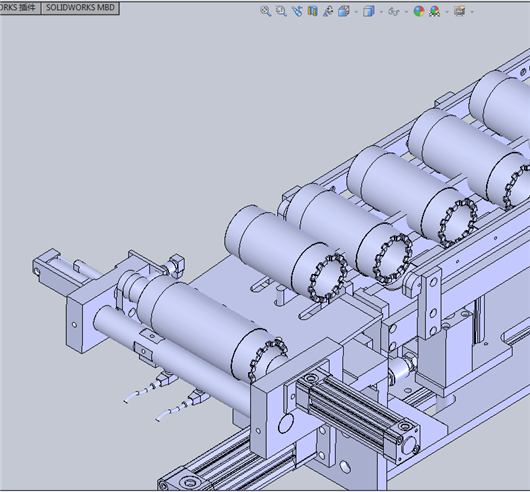
Task: Expand the Display Style dropdown arrow
Action: [x=381, y=12]
